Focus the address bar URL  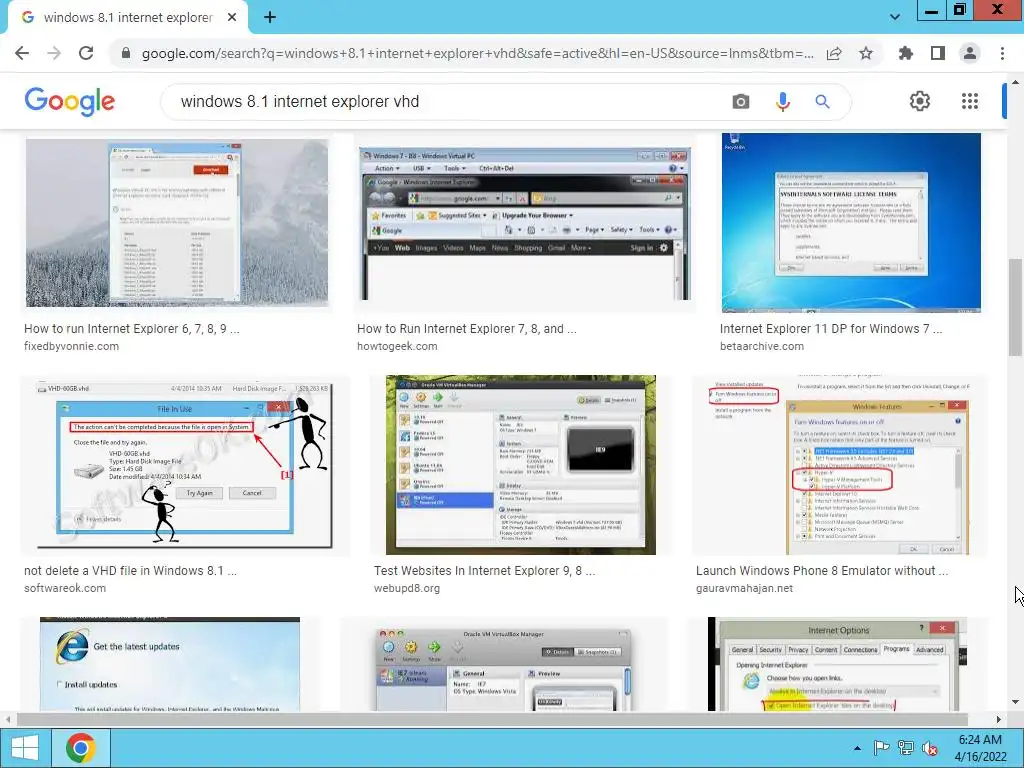(x=477, y=54)
